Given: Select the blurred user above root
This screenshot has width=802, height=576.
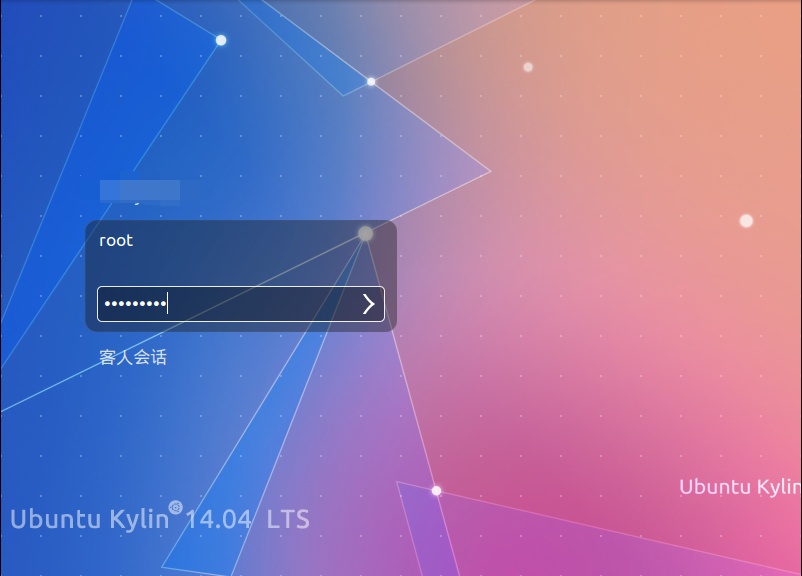Looking at the screenshot, I should pyautogui.click(x=140, y=192).
